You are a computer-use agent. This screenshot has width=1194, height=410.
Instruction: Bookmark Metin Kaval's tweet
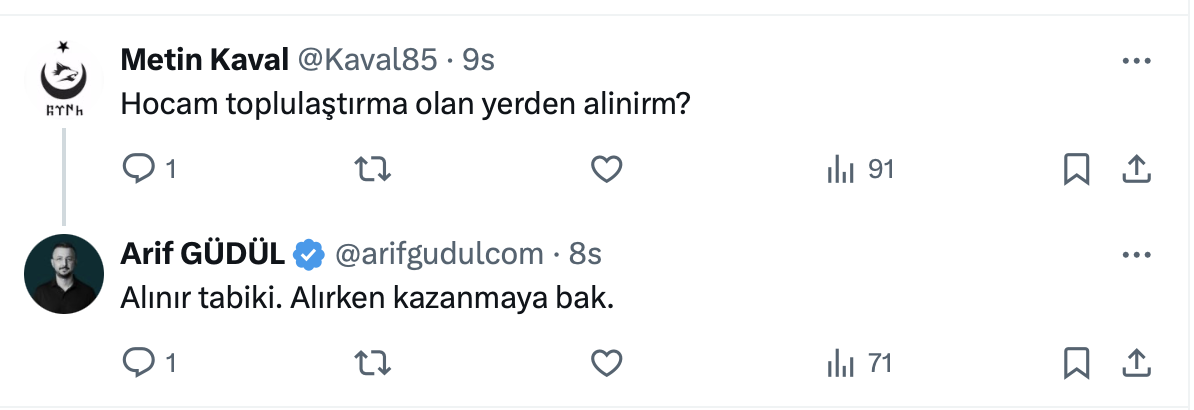click(x=1076, y=171)
